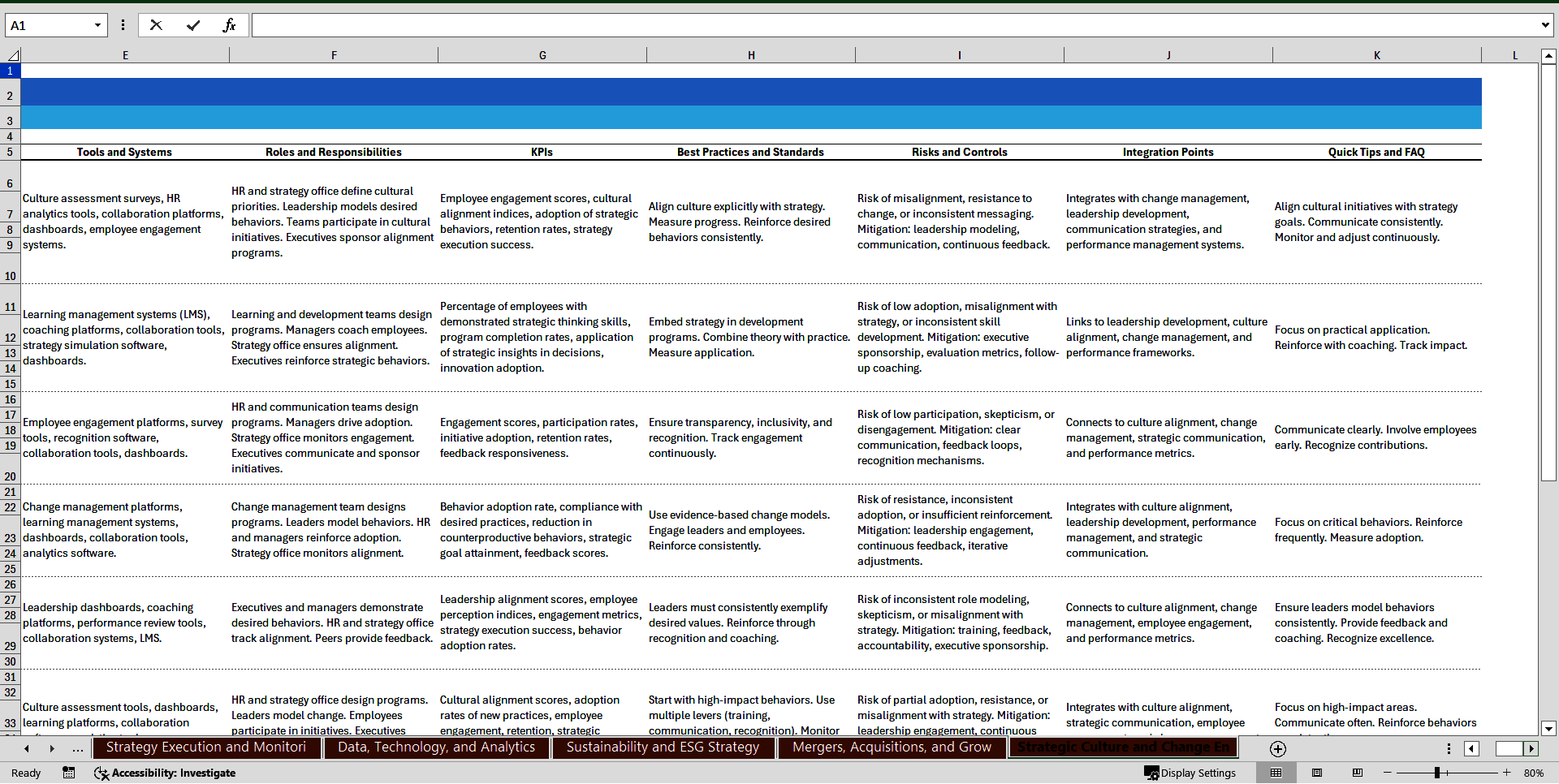Click the Cancel (X) icon beside the formula bar
This screenshot has height=784, width=1559.
coord(156,25)
